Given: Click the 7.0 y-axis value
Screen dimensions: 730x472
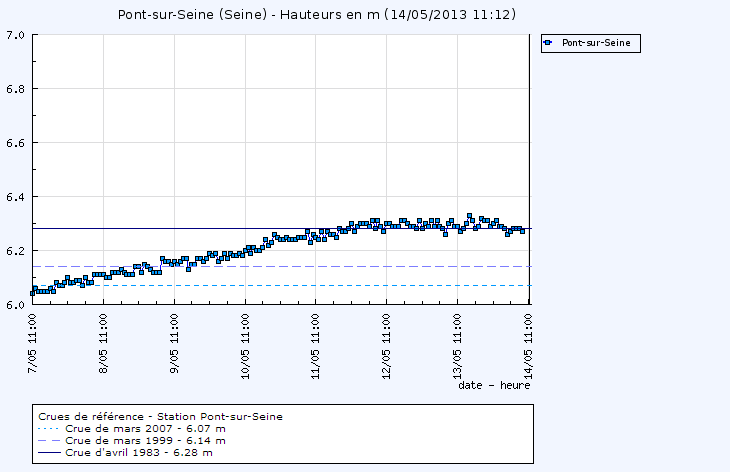Looking at the screenshot, I should (x=16, y=35).
